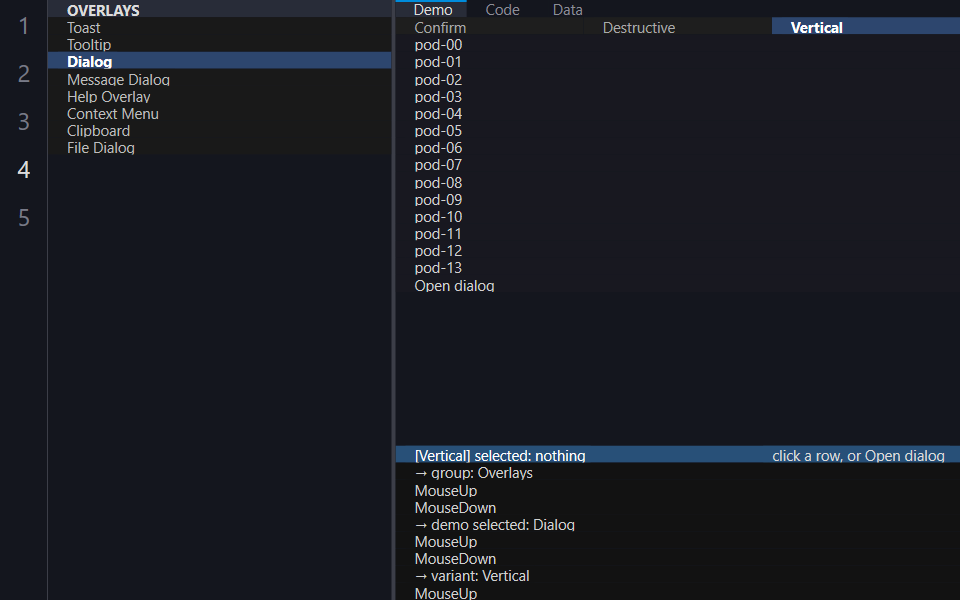Screen dimensions: 960x600
Task: Select row pod-05
Action: pos(678,131)
